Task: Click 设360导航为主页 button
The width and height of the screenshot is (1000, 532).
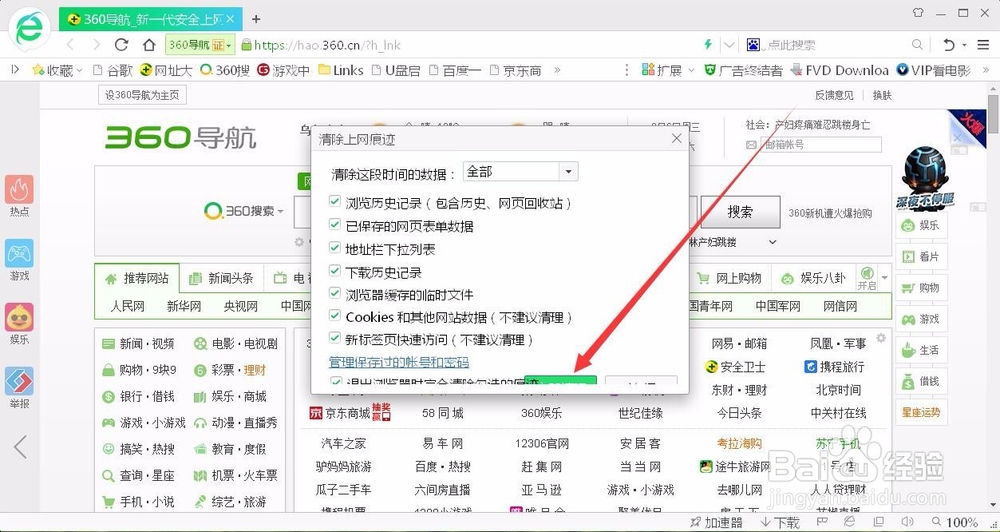Action: click(142, 96)
